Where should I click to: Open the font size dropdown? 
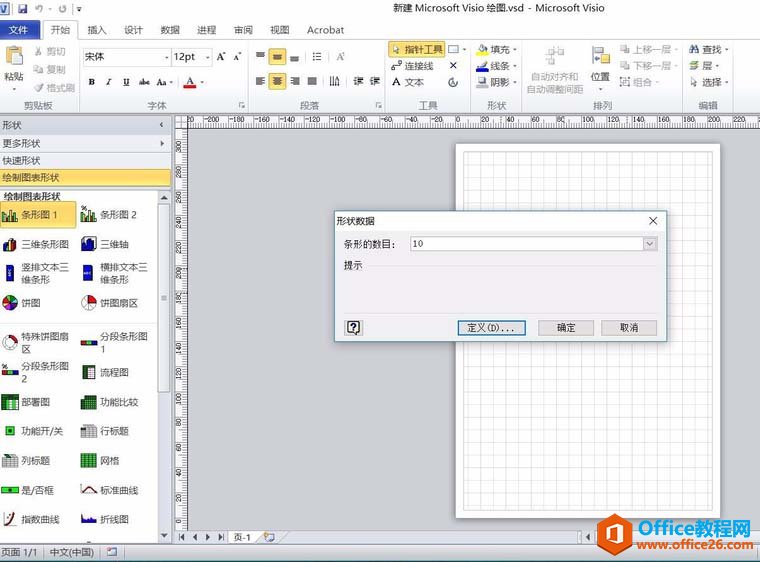(206, 57)
